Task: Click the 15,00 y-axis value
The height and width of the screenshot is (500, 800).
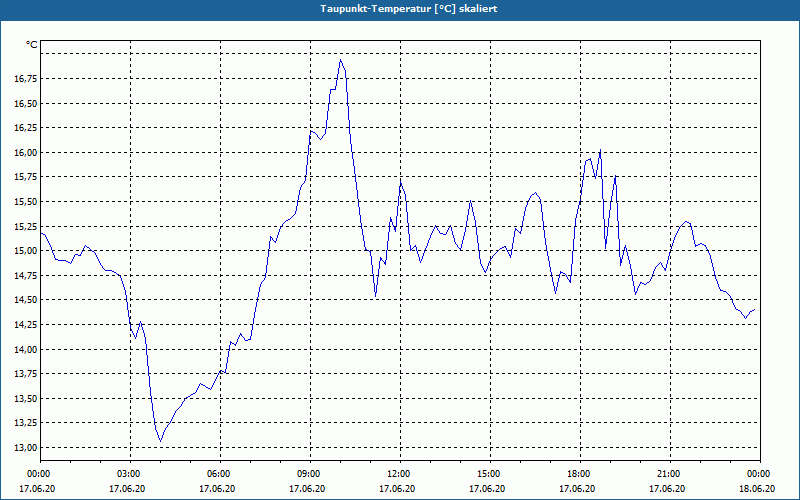Action: point(24,251)
